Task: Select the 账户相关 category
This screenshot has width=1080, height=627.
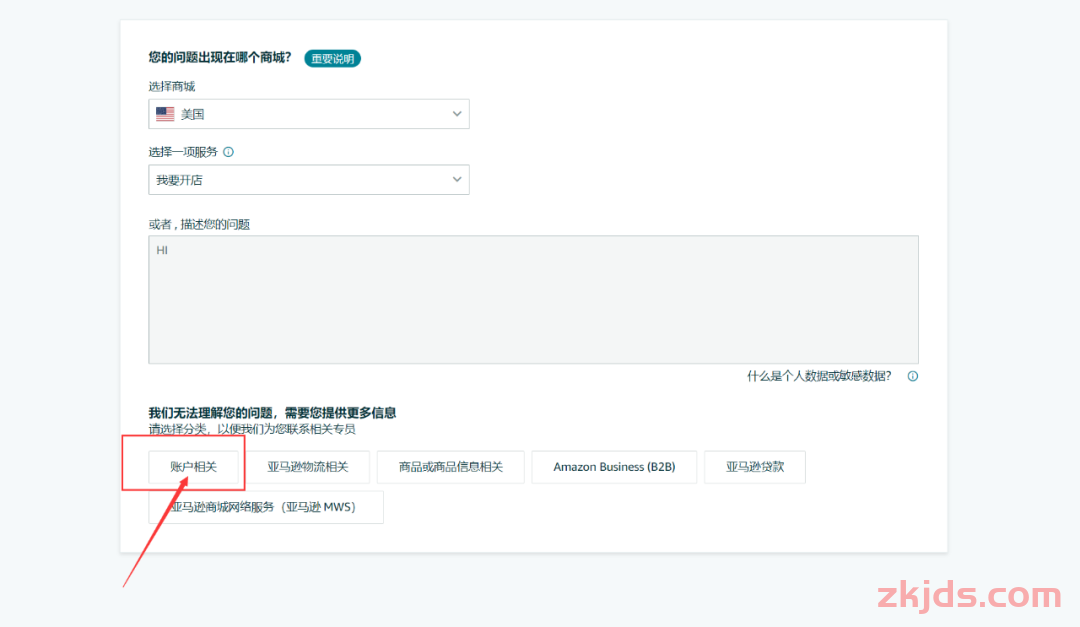Action: click(x=194, y=467)
